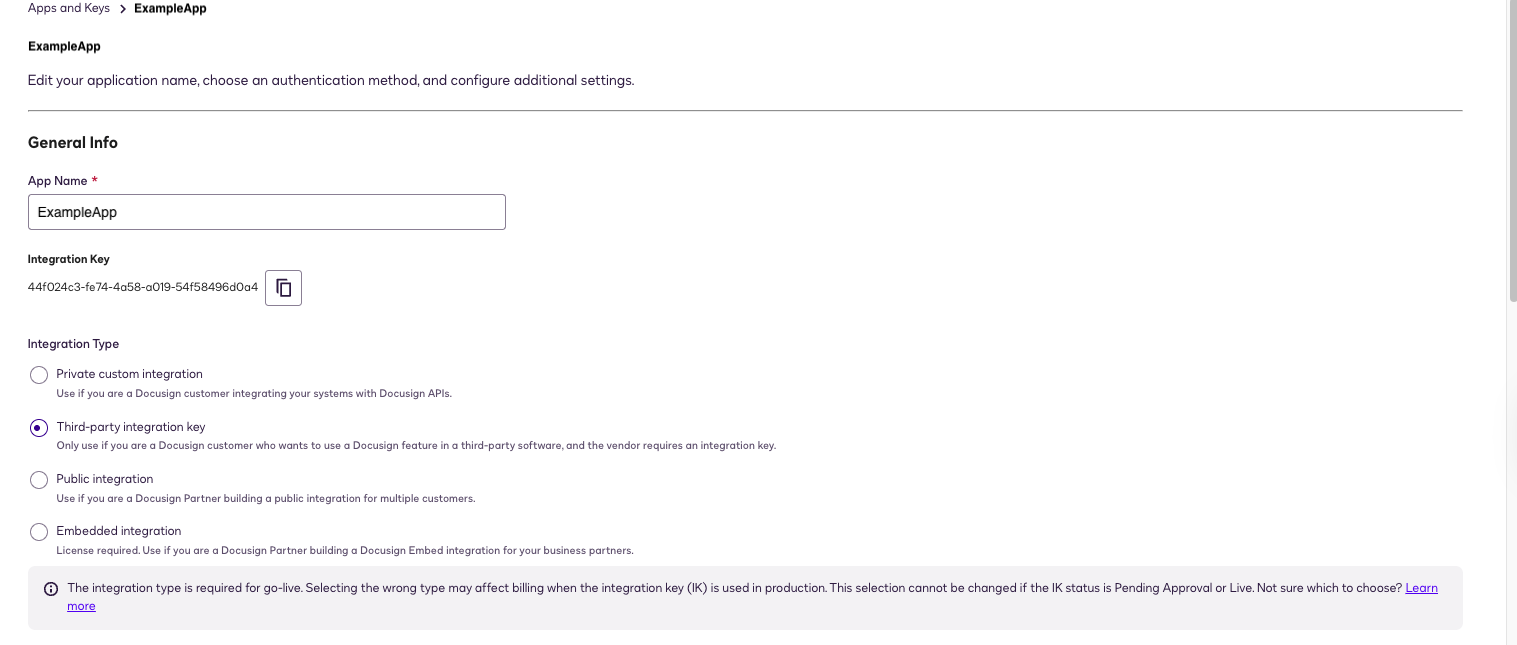Screen dimensions: 1517x645
Task: Click the Private custom integration label text
Action: click(x=129, y=374)
